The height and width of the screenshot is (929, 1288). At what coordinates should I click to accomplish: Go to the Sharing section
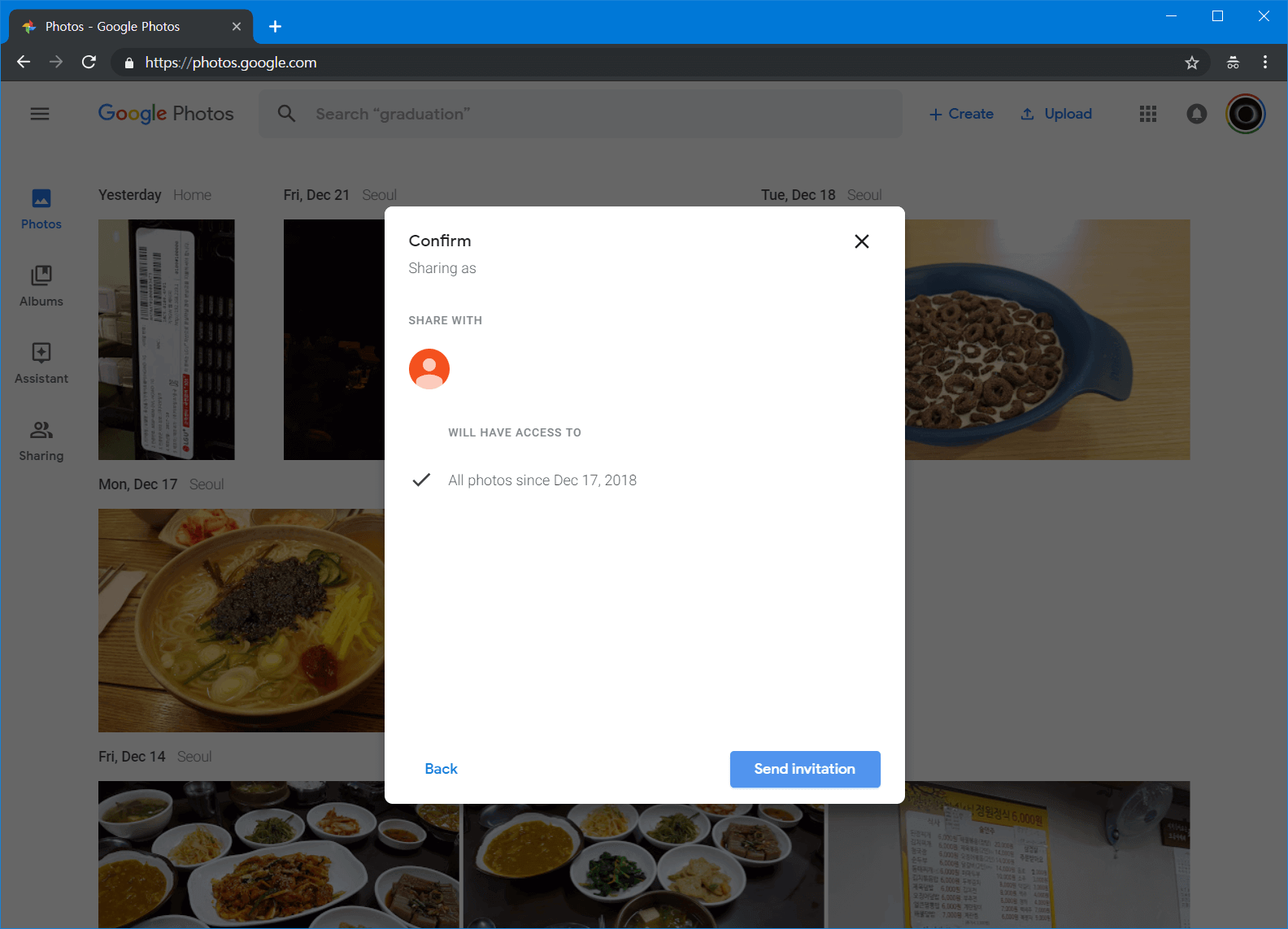coord(41,441)
